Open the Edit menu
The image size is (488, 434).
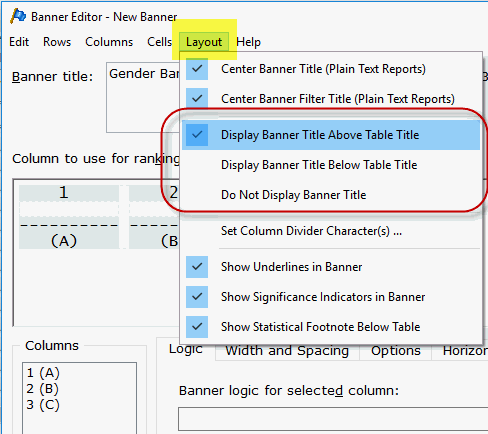pyautogui.click(x=19, y=42)
